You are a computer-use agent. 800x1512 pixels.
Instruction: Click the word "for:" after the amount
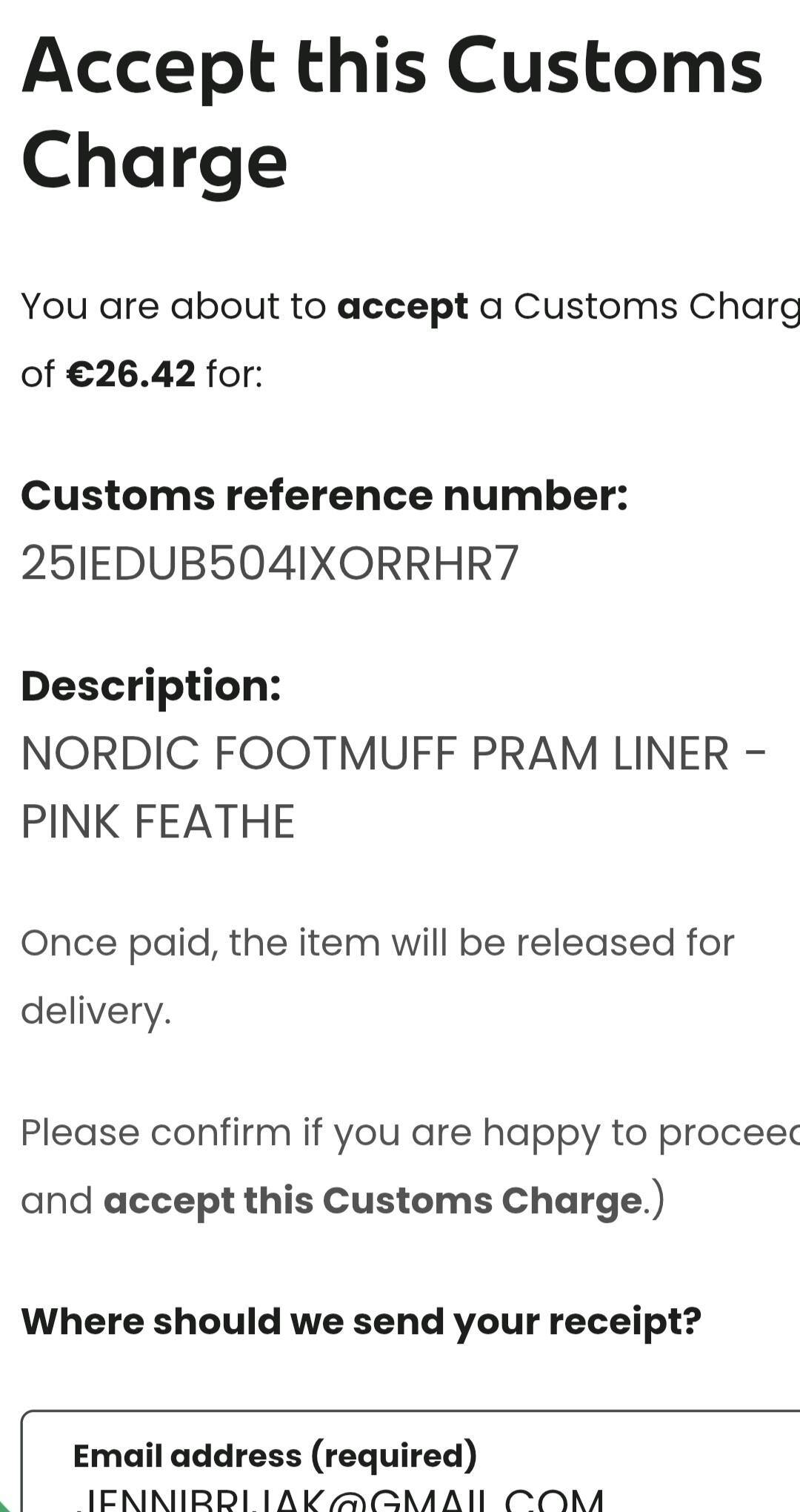(x=234, y=374)
